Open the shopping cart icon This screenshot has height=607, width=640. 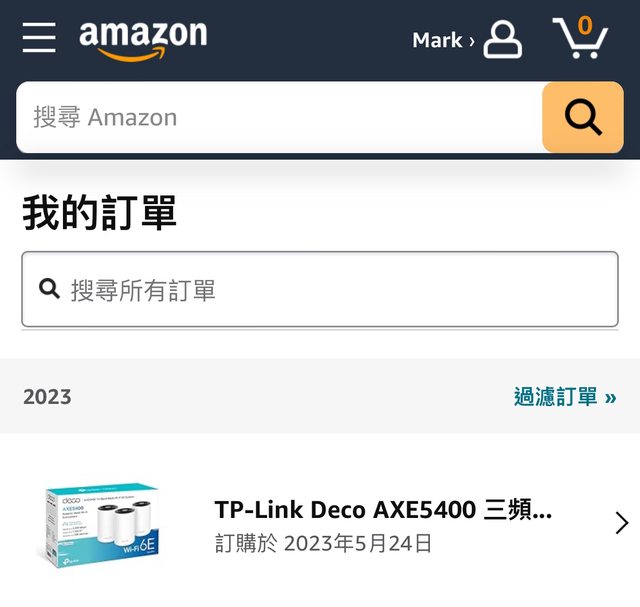[580, 38]
